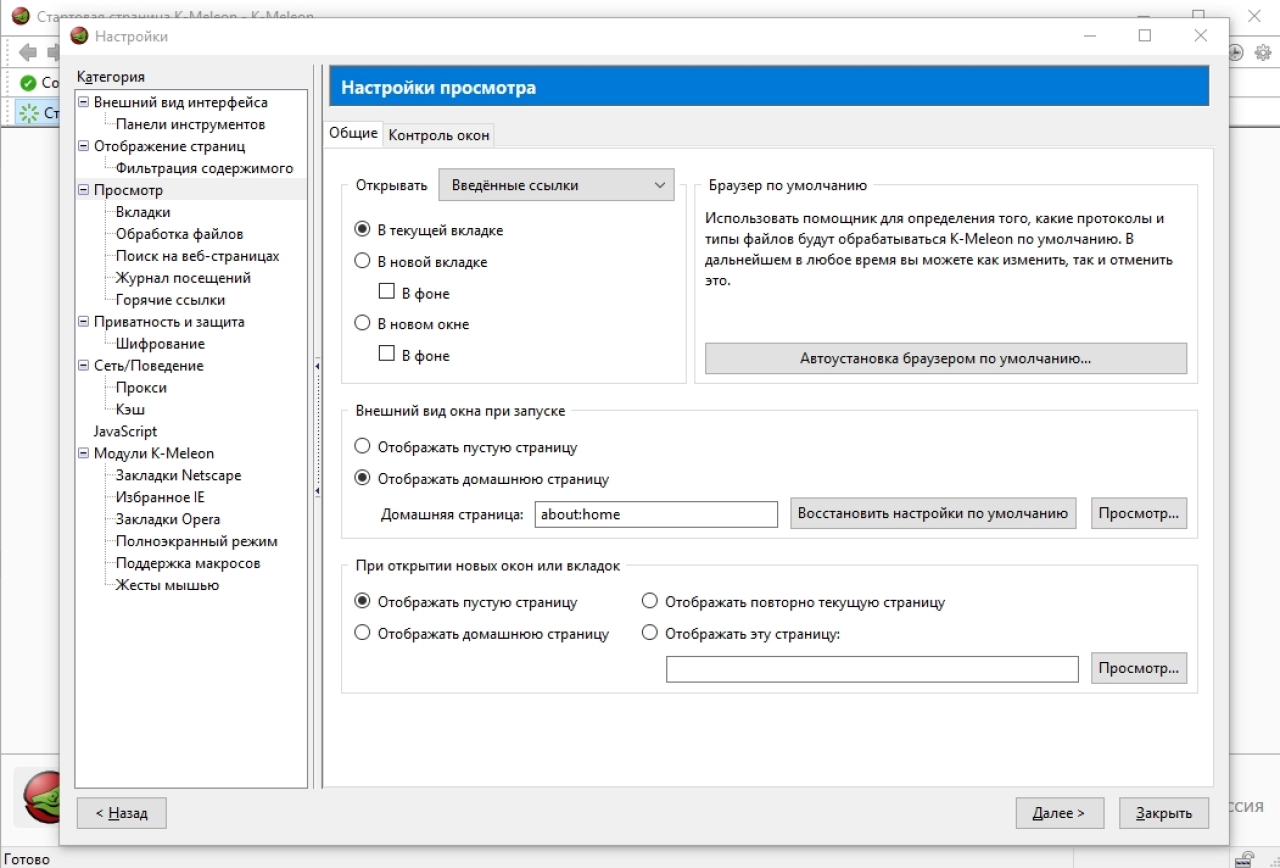Click the Домашняя страница input field

(656, 514)
